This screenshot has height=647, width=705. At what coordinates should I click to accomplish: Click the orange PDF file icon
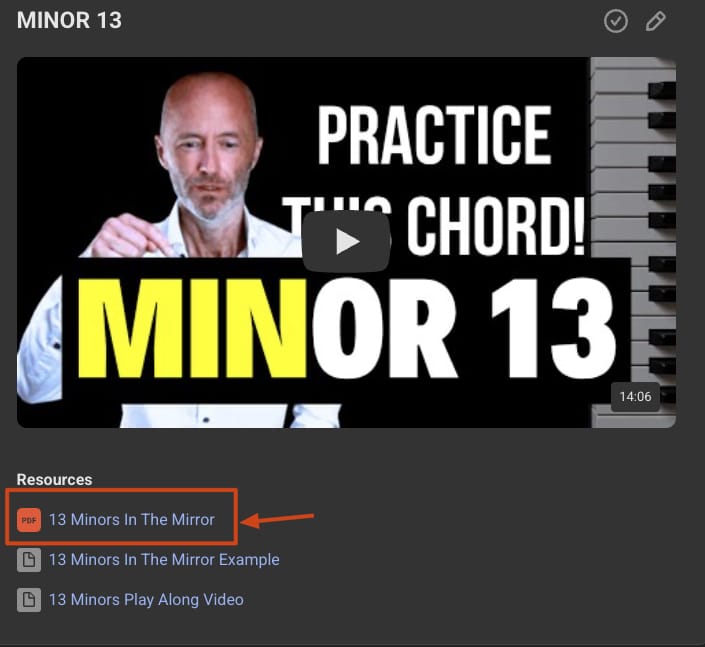point(29,520)
